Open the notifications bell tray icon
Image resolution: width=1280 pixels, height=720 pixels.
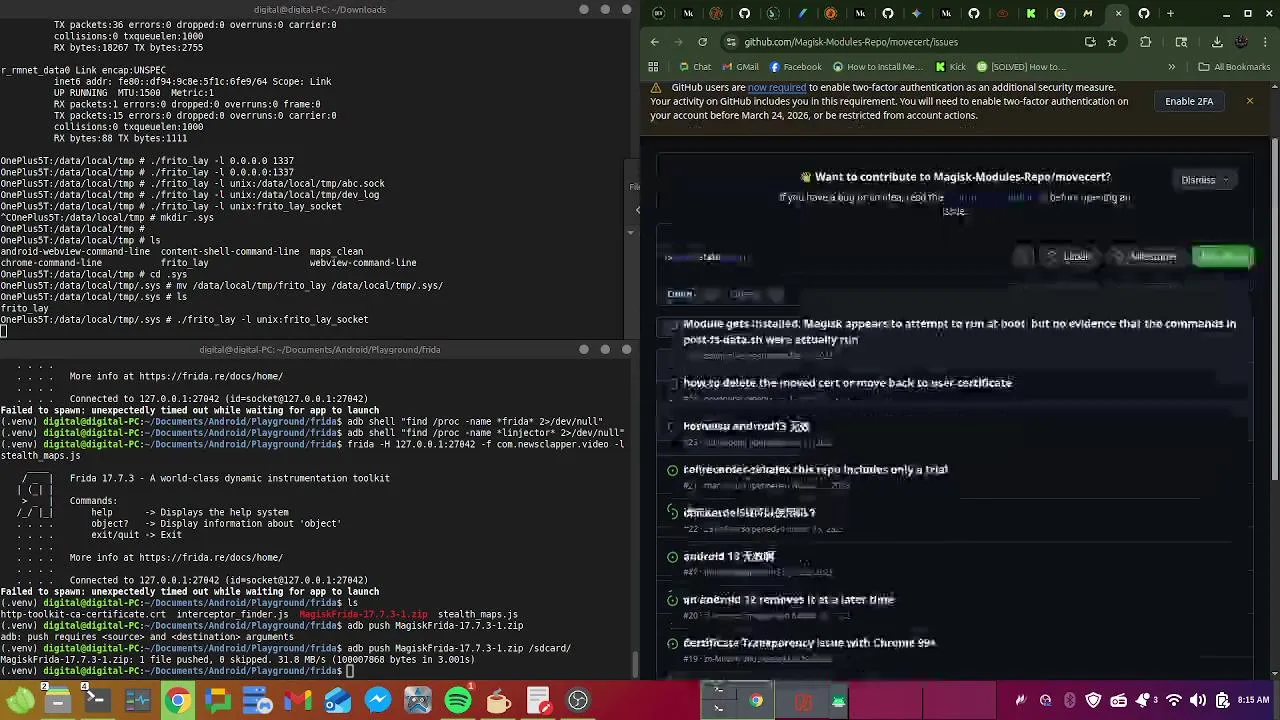tap(1142, 701)
